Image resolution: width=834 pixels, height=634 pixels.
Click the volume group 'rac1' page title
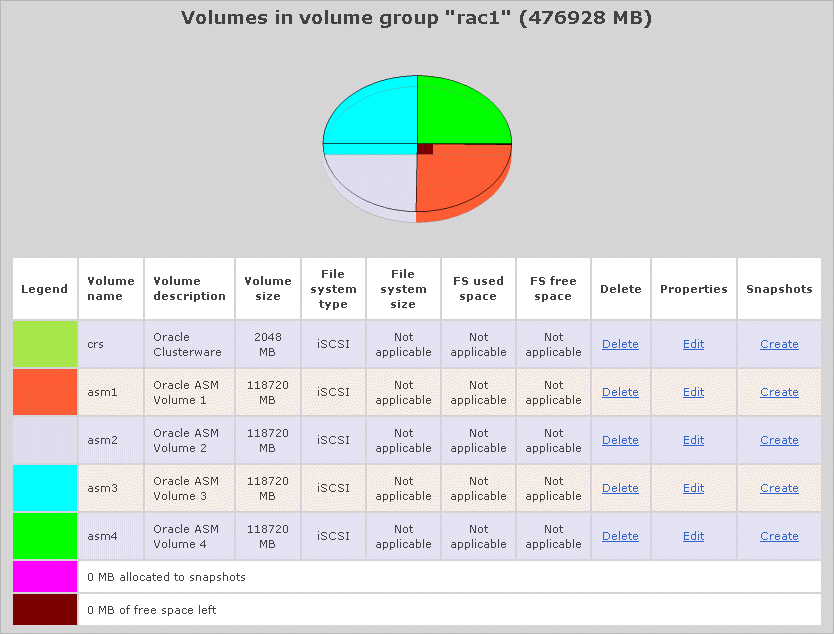tap(416, 18)
